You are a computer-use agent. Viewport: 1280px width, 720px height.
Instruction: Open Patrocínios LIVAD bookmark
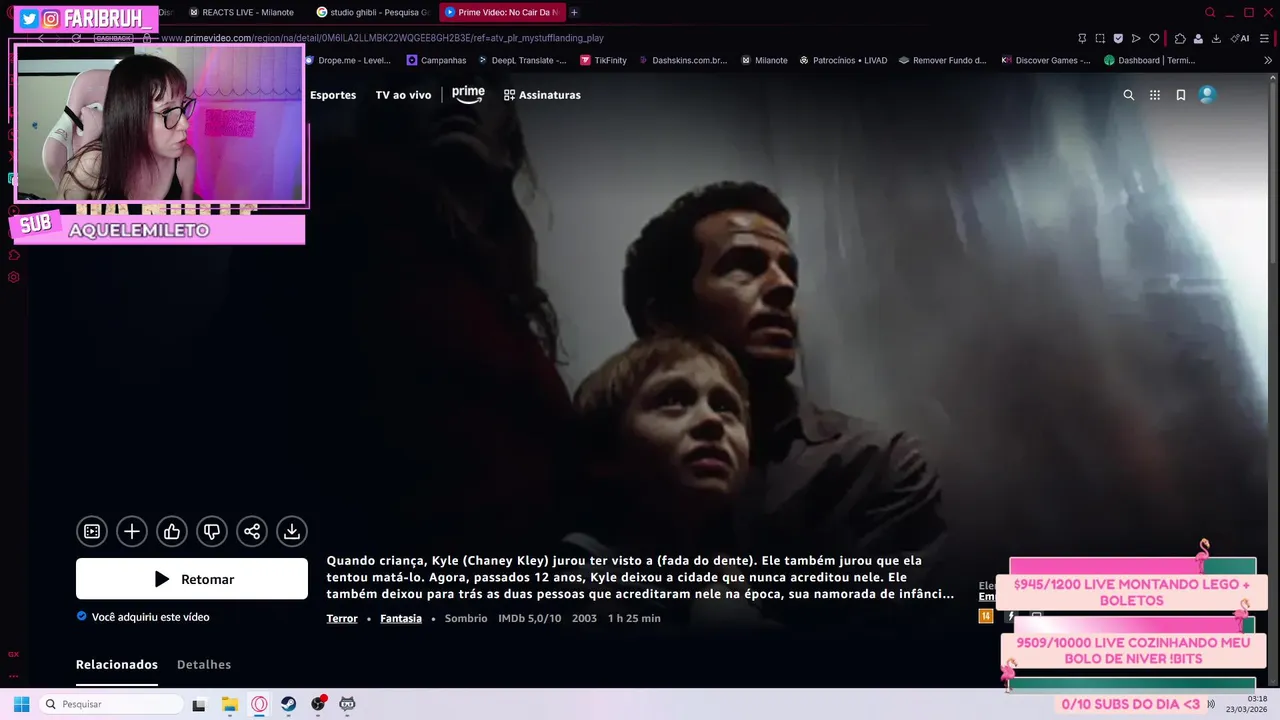[x=842, y=60]
